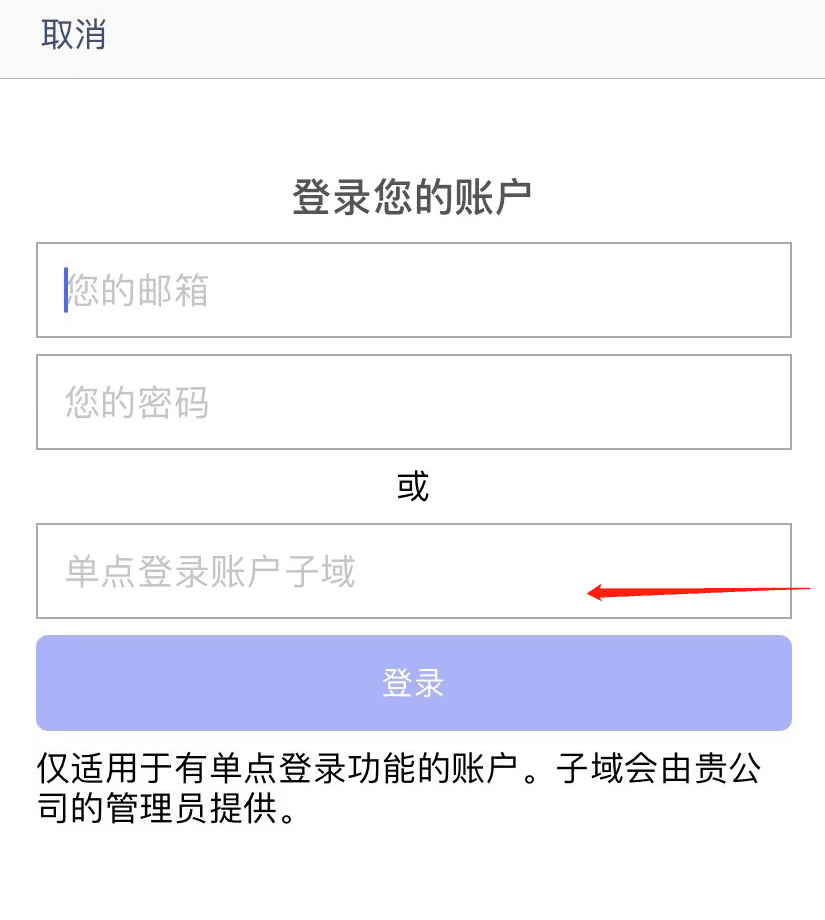Click the 登录您的账户 heading
Screen dimensions: 825x920
pos(412,197)
